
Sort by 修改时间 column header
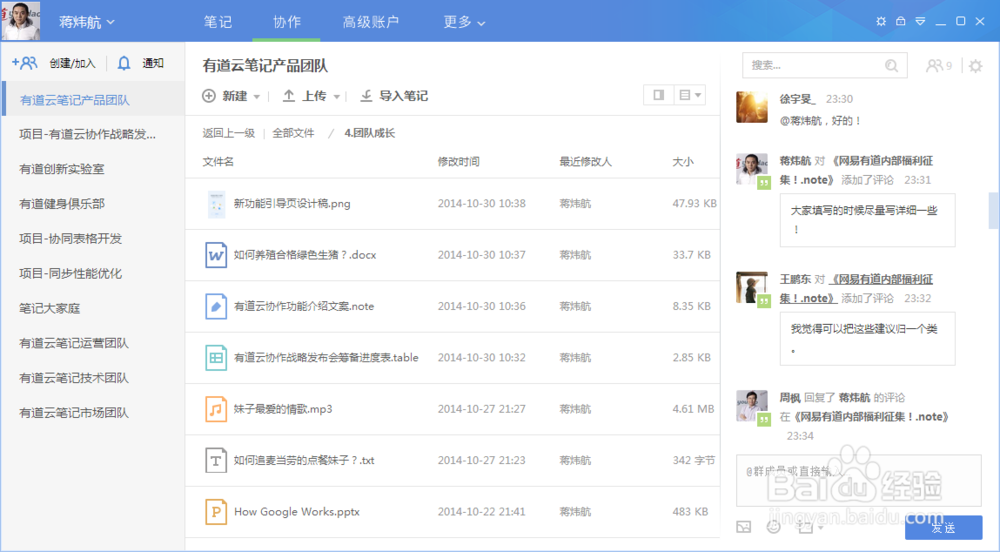coord(459,162)
